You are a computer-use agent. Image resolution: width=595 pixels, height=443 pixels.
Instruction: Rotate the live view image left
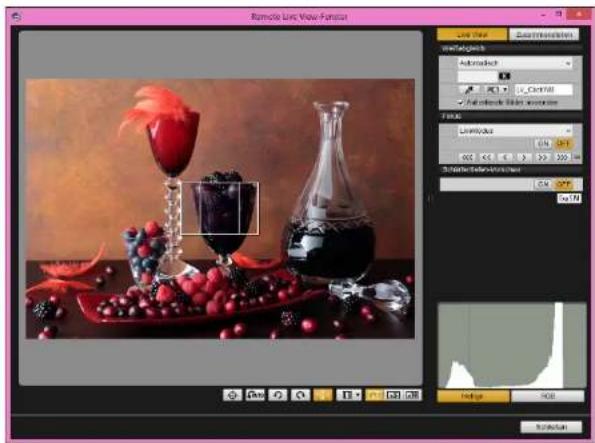(278, 395)
